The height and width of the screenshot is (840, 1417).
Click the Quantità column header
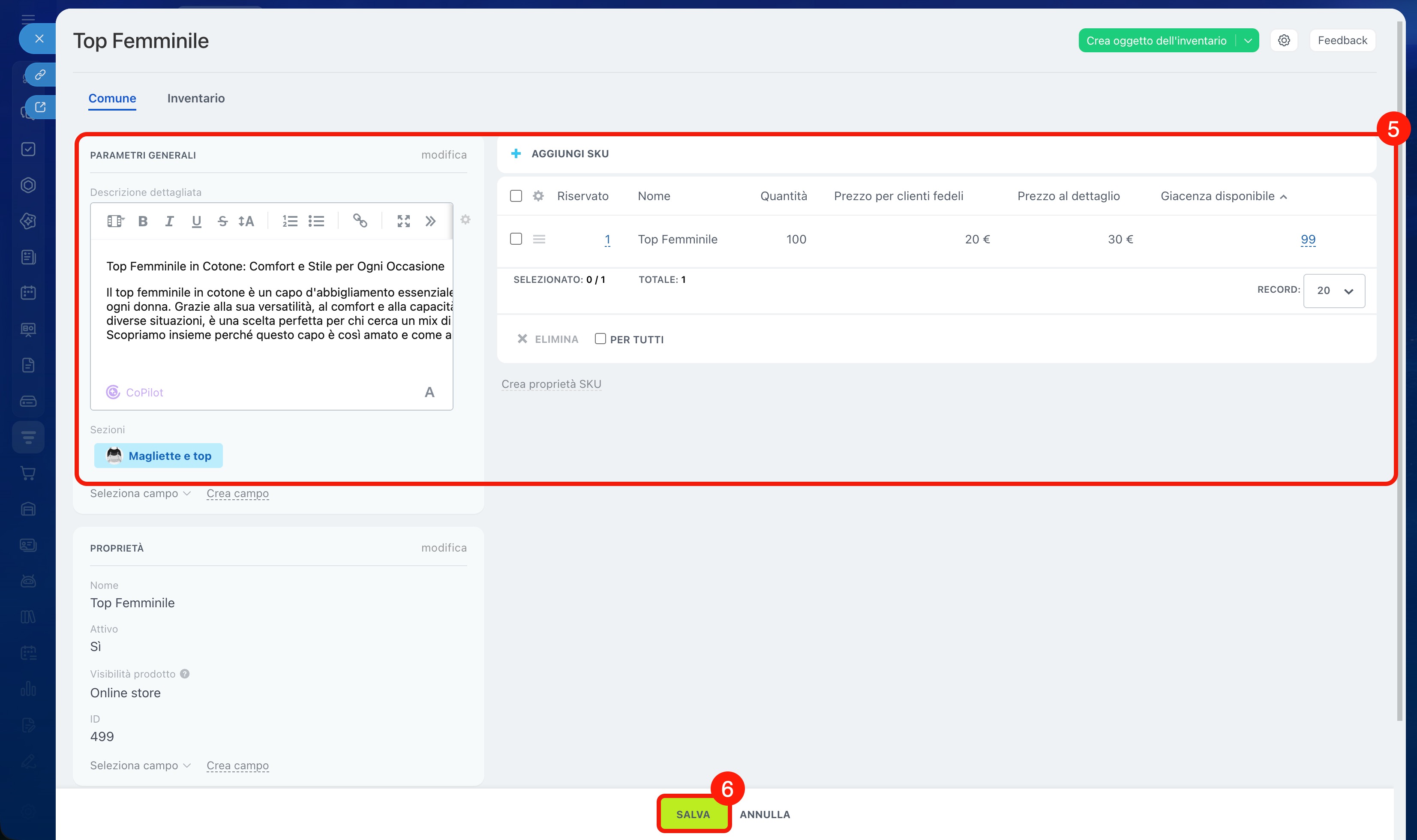click(x=784, y=196)
